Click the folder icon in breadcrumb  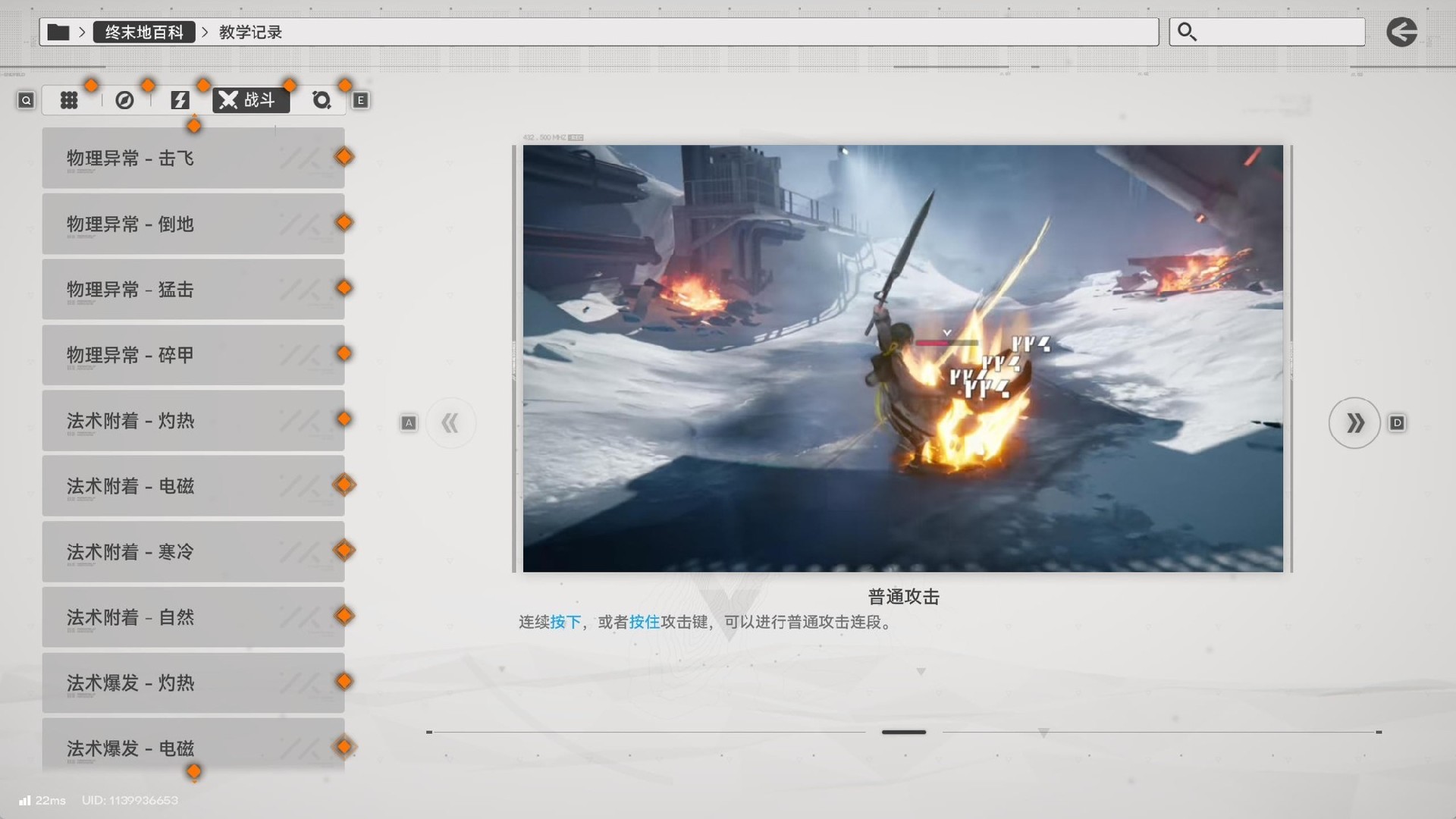58,32
